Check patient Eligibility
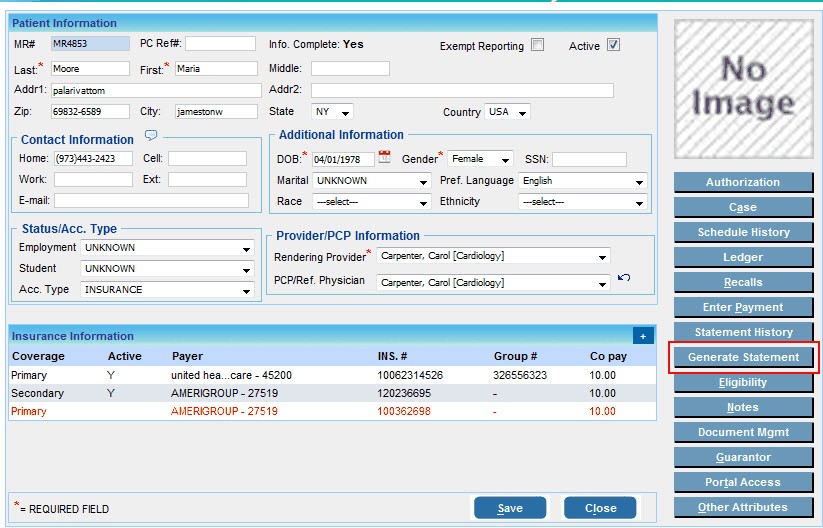 coord(742,382)
